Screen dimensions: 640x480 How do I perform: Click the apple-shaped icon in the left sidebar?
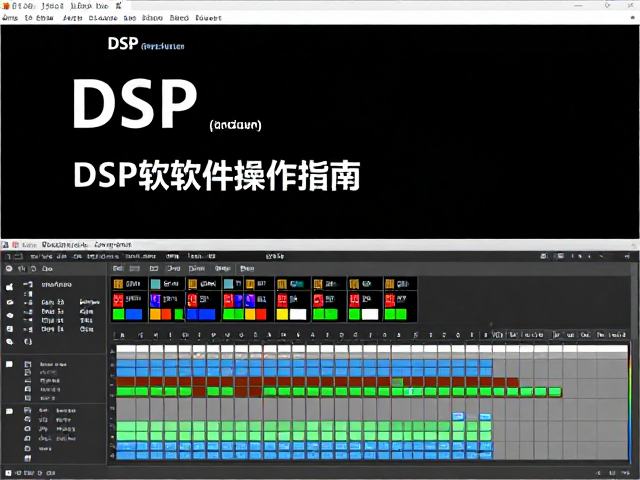[9, 287]
